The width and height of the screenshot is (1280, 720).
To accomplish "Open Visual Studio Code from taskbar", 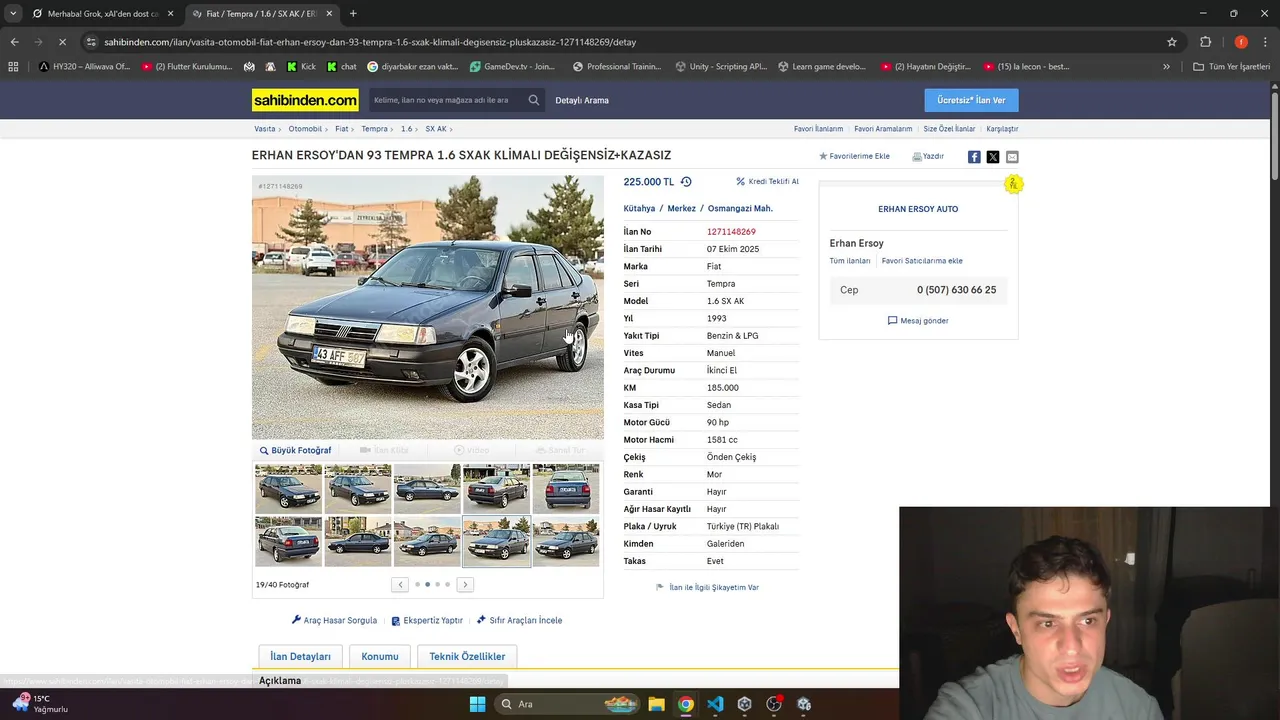I will point(715,704).
